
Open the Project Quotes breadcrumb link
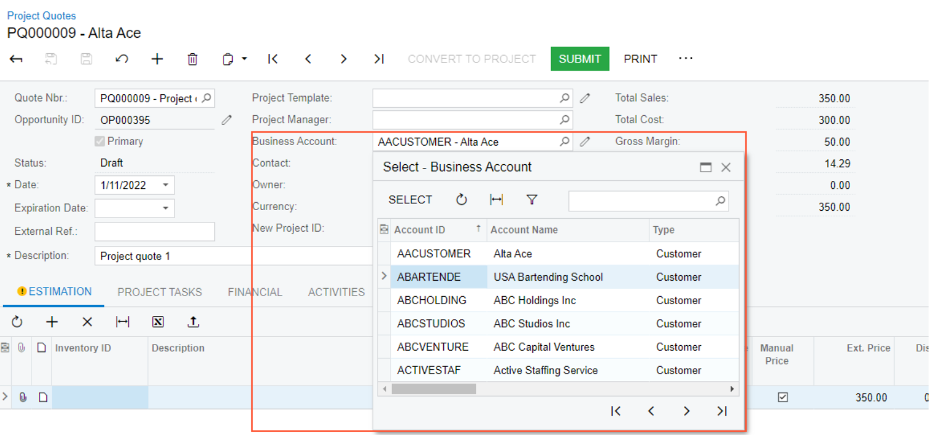[42, 16]
